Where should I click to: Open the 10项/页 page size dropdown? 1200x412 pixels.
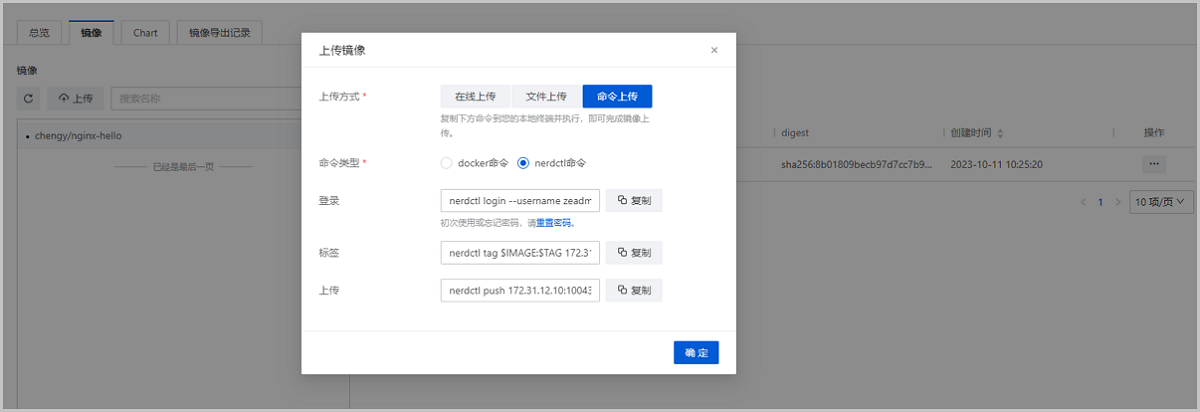[x=1160, y=202]
